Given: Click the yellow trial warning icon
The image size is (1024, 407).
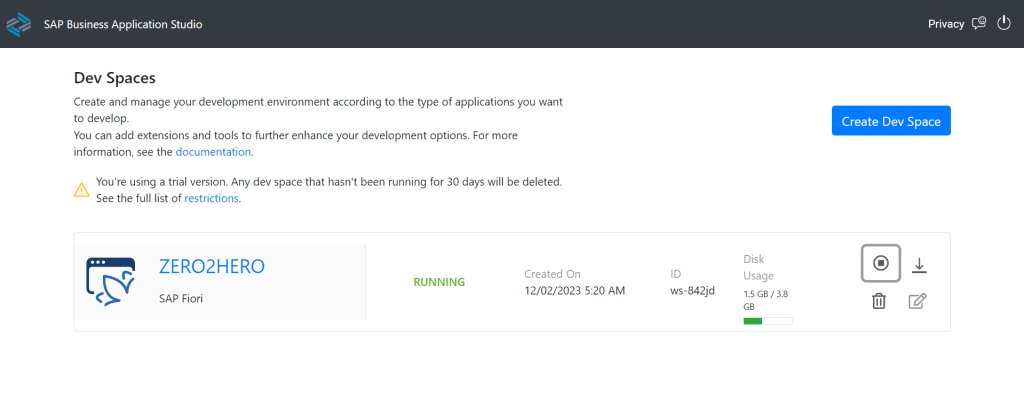Looking at the screenshot, I should click(x=82, y=189).
